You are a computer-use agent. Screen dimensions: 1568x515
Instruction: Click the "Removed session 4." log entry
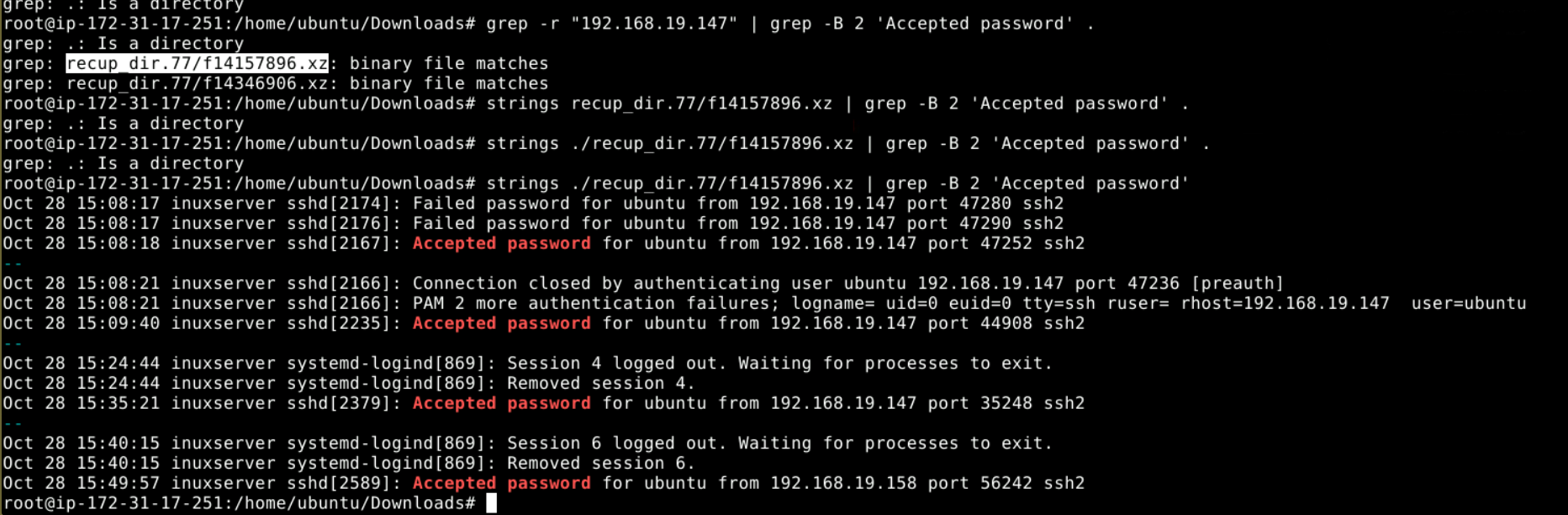click(x=600, y=384)
